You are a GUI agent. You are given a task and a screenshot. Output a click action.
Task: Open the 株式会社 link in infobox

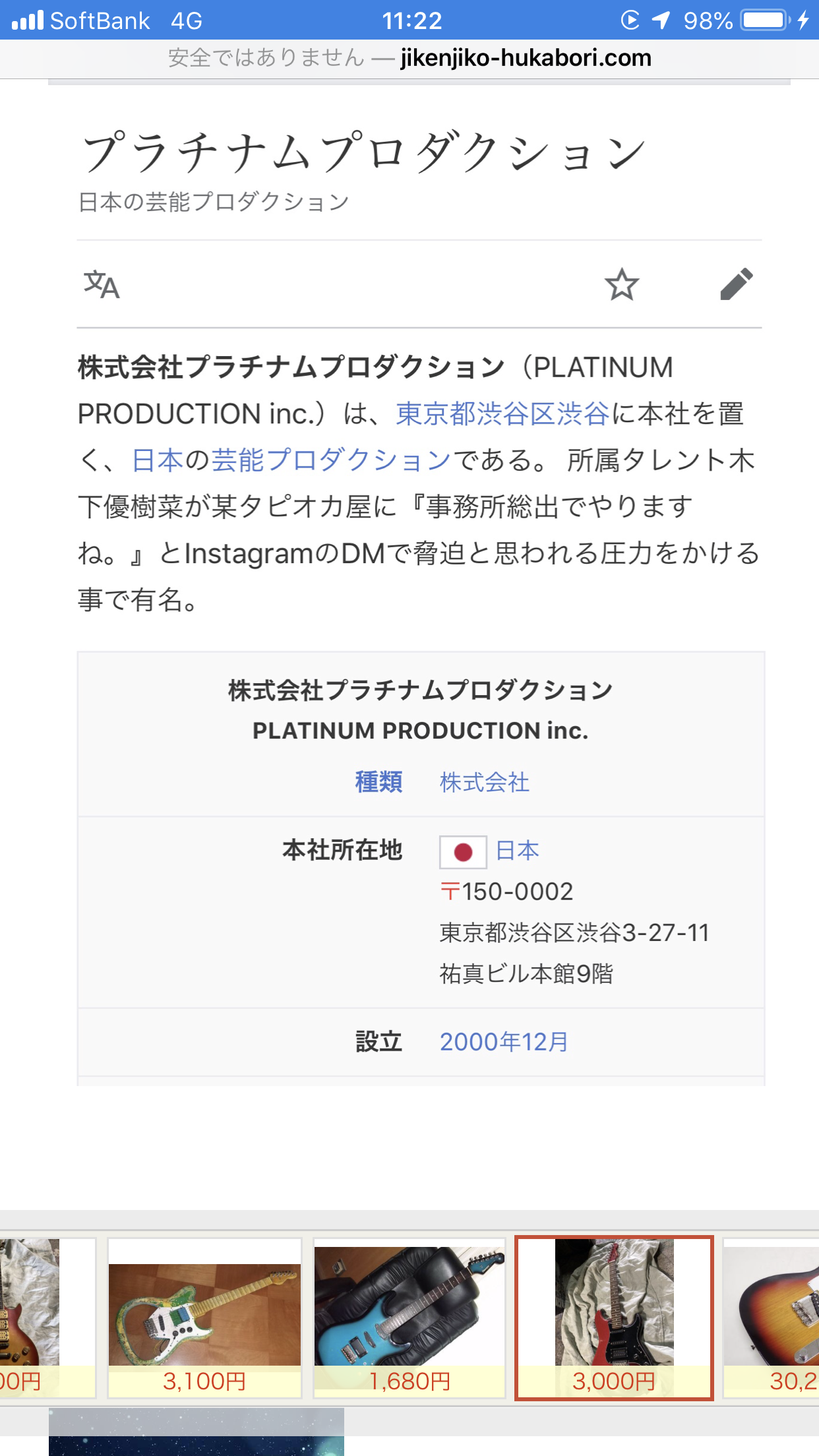pos(485,782)
